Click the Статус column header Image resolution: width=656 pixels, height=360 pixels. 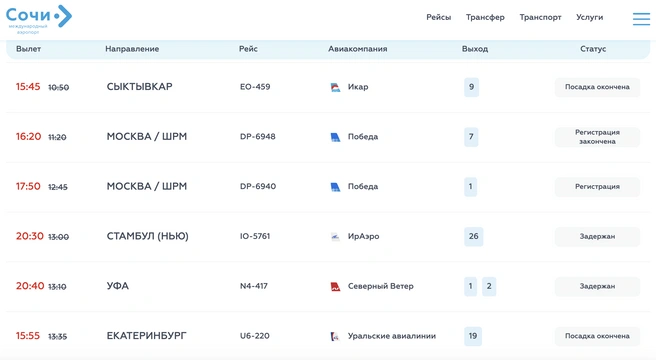[x=593, y=49]
